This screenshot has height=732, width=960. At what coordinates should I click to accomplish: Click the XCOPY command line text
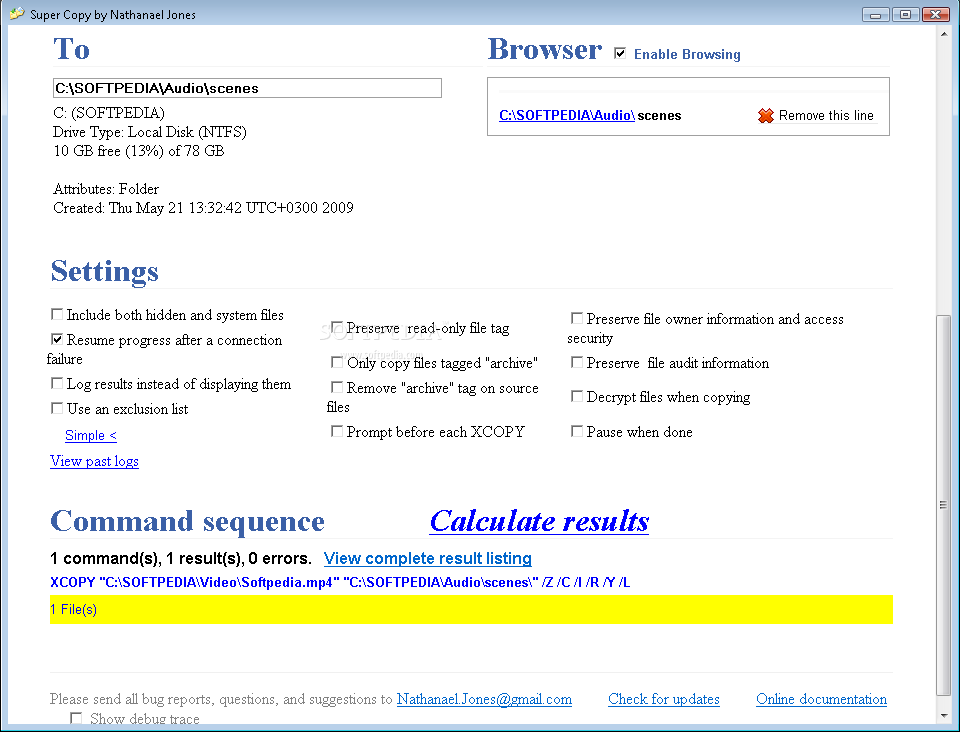[x=340, y=582]
